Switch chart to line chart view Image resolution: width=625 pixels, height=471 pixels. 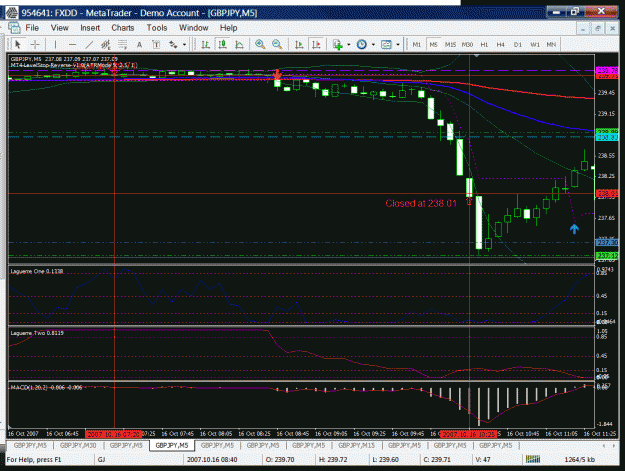coord(239,45)
